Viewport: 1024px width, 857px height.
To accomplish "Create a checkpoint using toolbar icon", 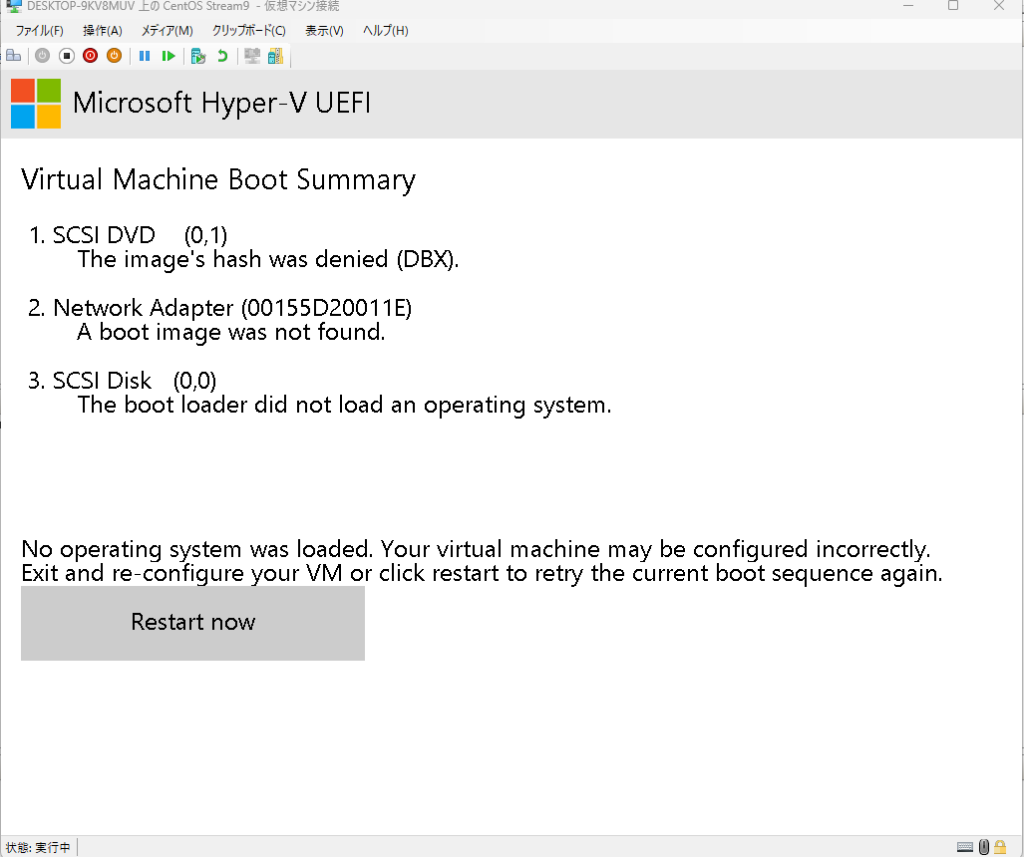I will click(198, 56).
